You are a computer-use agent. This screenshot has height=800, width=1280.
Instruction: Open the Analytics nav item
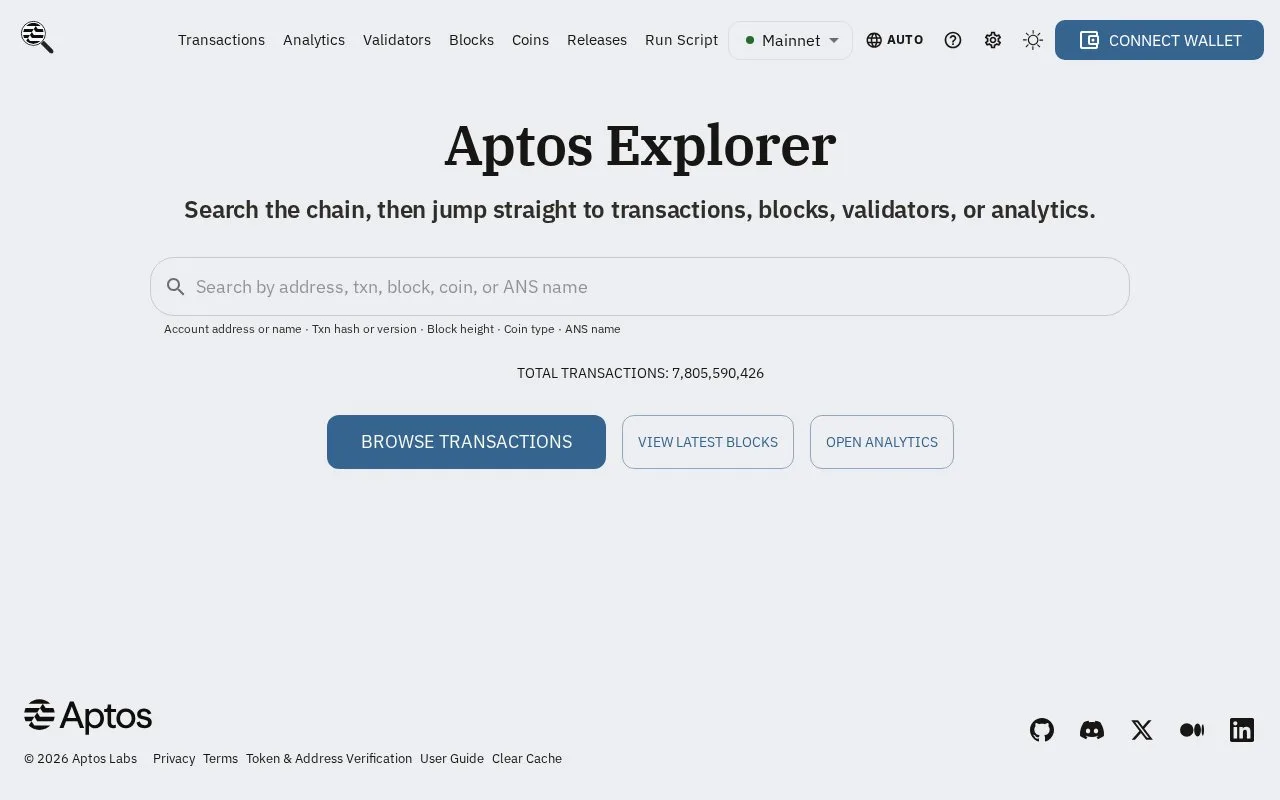314,40
